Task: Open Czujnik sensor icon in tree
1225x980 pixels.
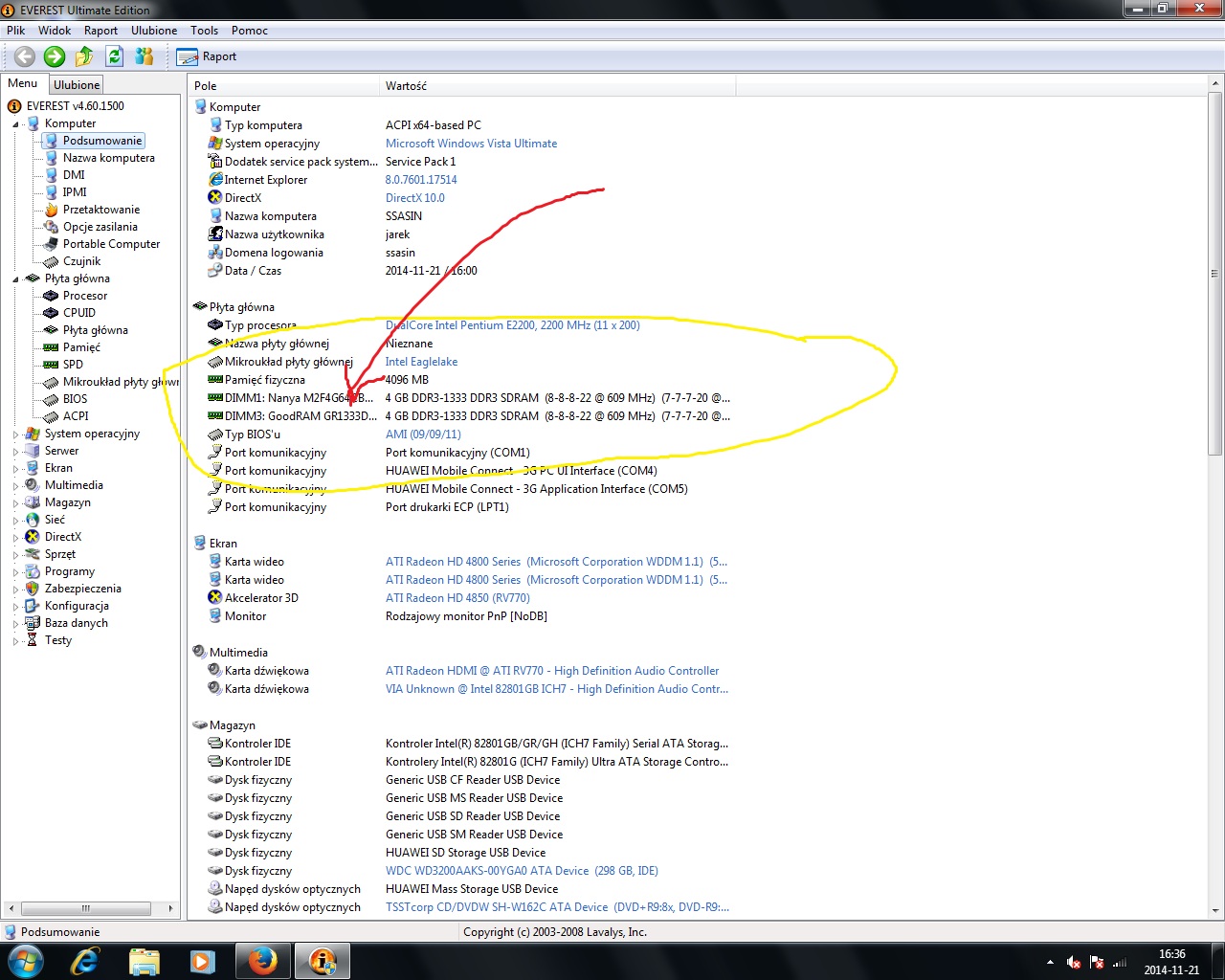Action: point(51,261)
